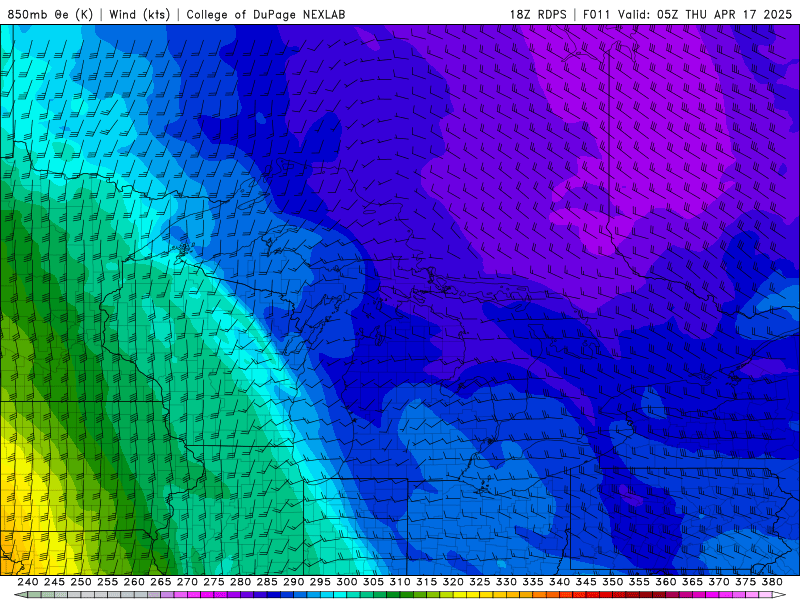Click the 295 value on the color scale
800x600 pixels.
320,582
